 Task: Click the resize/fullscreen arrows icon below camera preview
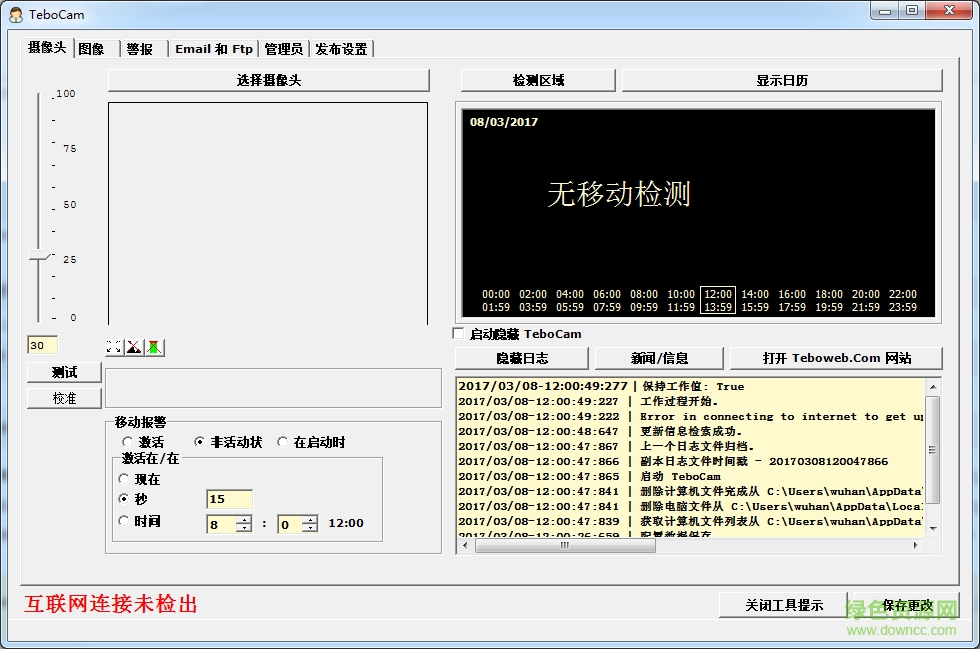(113, 346)
